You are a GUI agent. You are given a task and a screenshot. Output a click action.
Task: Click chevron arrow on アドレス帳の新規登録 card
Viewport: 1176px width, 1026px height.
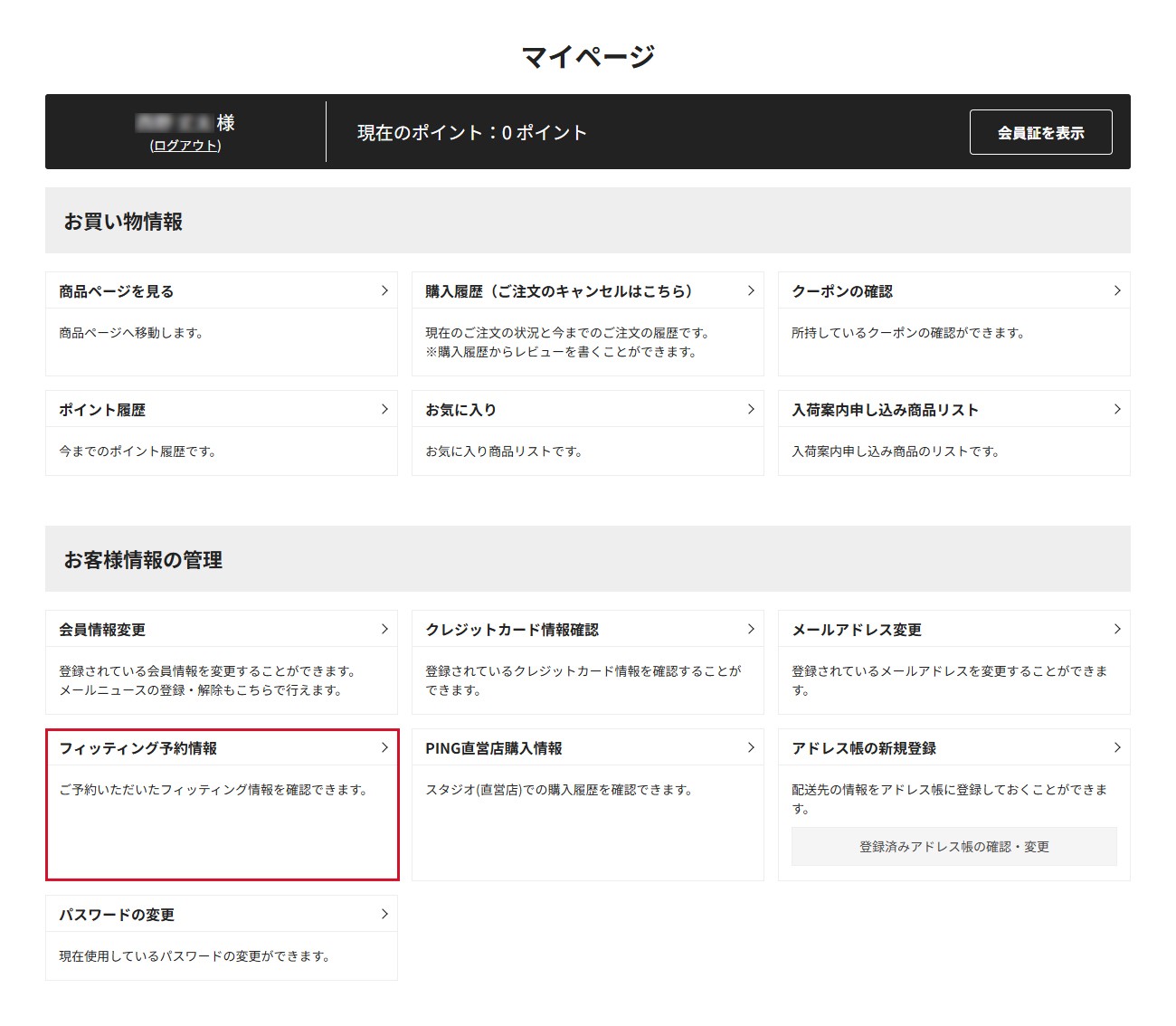coord(1117,747)
